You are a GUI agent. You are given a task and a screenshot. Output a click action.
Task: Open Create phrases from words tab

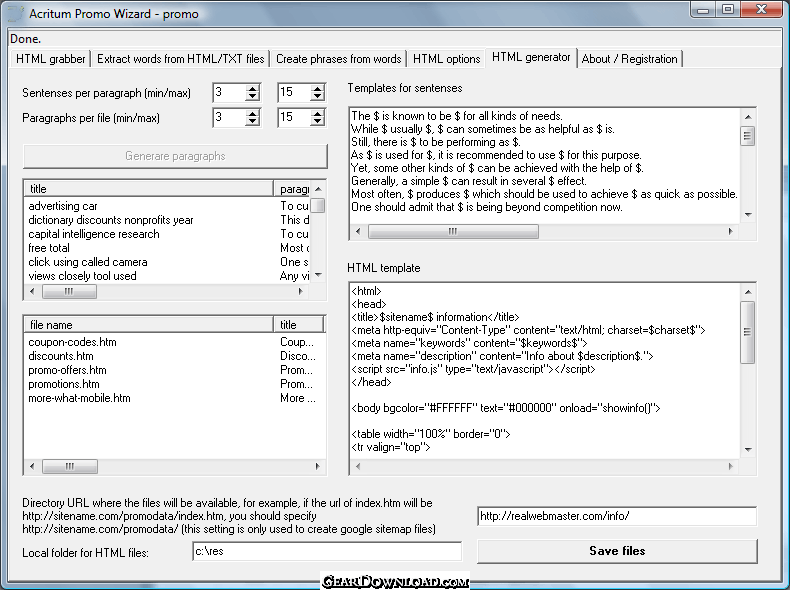pyautogui.click(x=339, y=59)
